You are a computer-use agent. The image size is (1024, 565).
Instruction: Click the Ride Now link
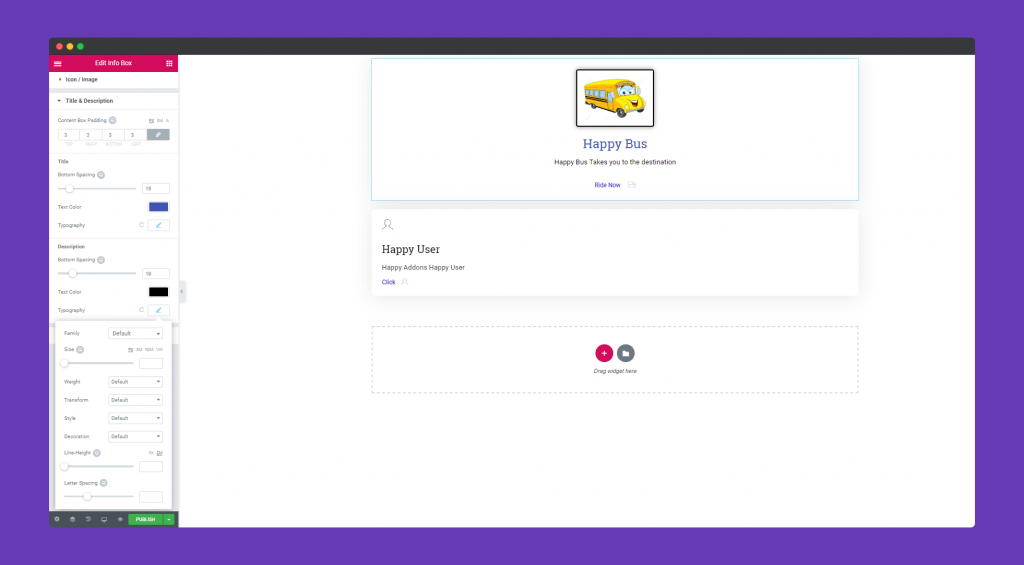point(607,185)
